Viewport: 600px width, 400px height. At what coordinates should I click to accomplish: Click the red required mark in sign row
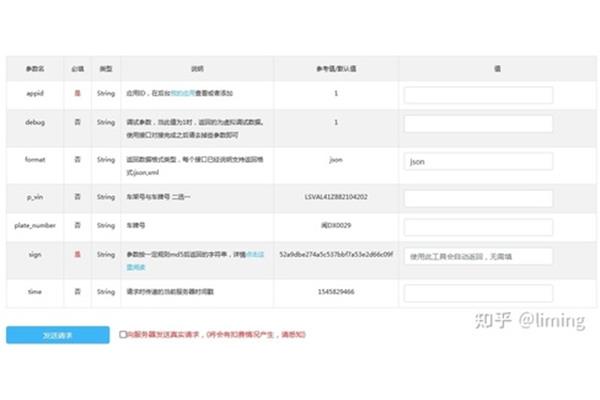click(77, 255)
